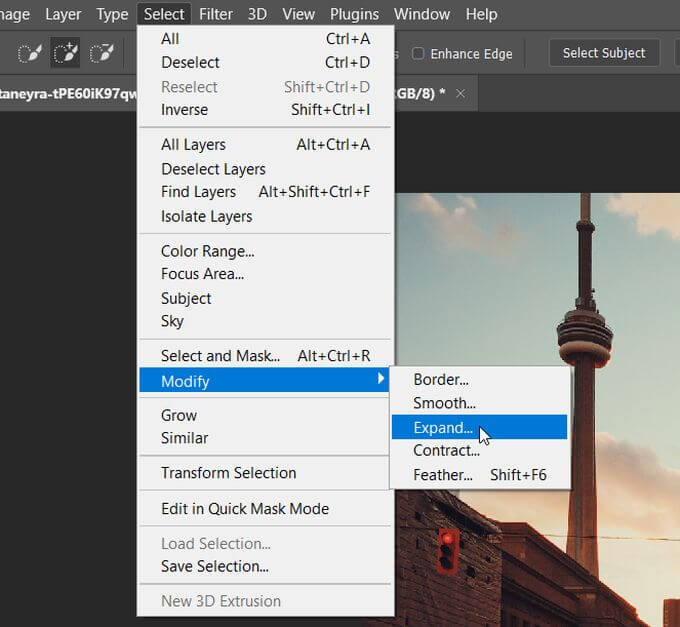Open the Plugins menu
Viewport: 680px width, 627px height.
354,14
